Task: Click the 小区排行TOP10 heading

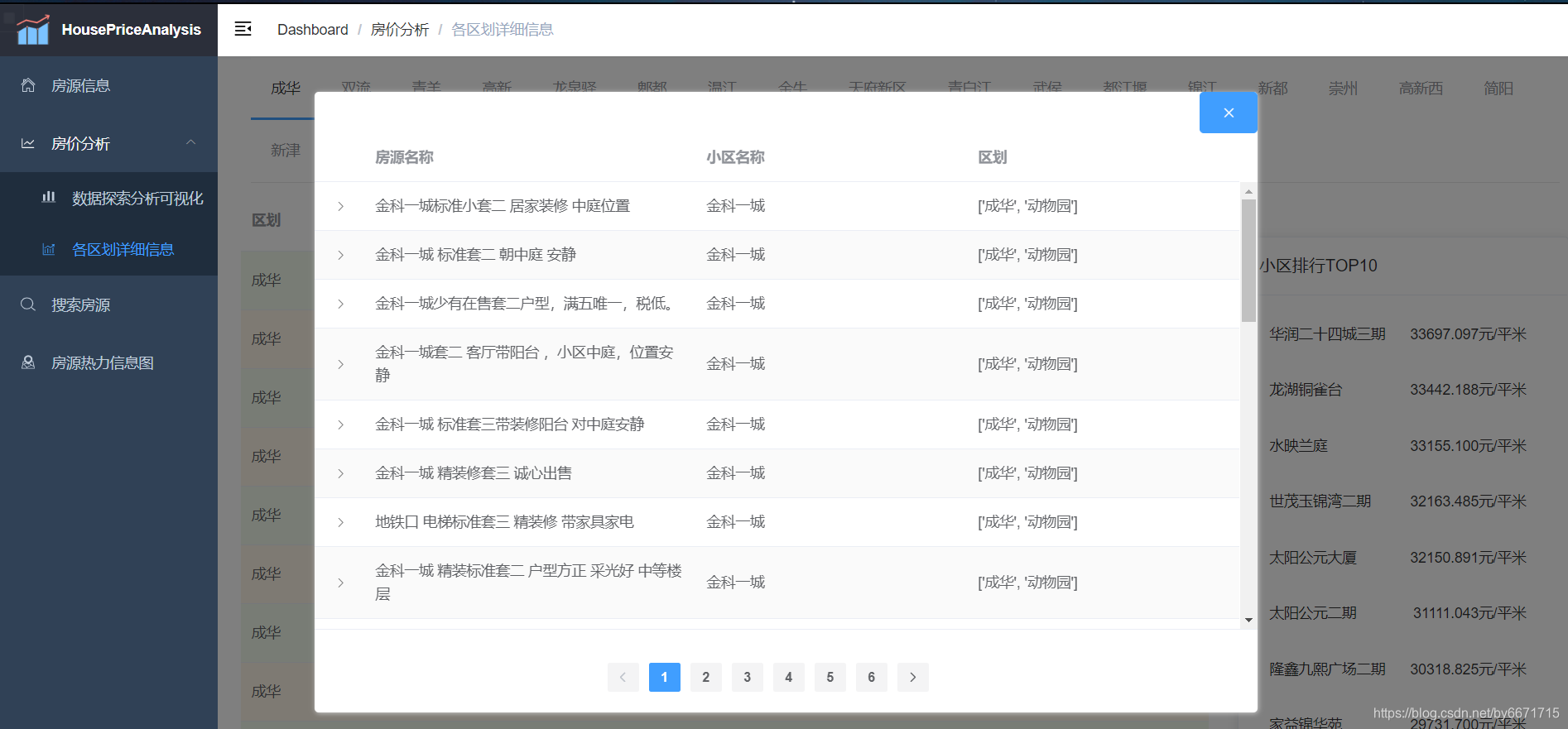Action: (x=1318, y=266)
